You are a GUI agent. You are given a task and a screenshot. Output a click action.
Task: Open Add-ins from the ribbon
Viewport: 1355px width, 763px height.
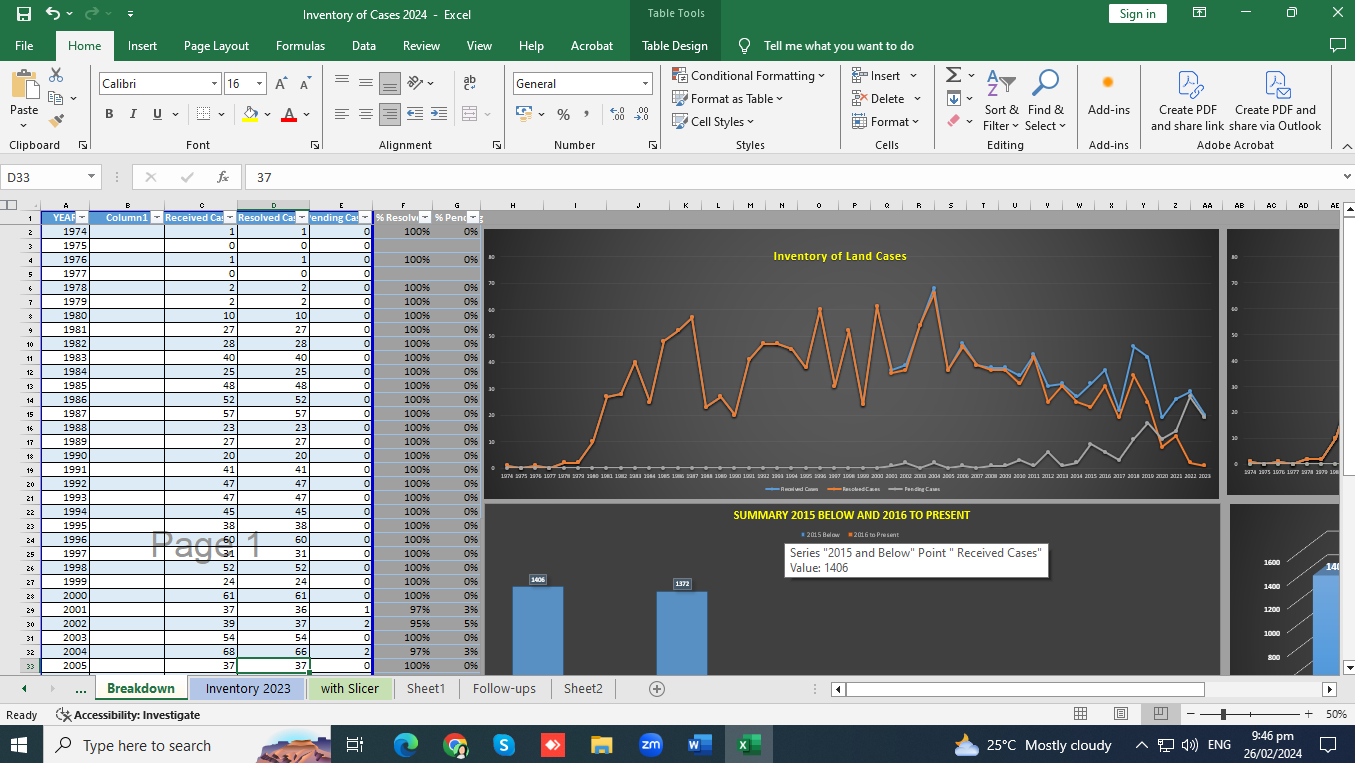(1108, 94)
